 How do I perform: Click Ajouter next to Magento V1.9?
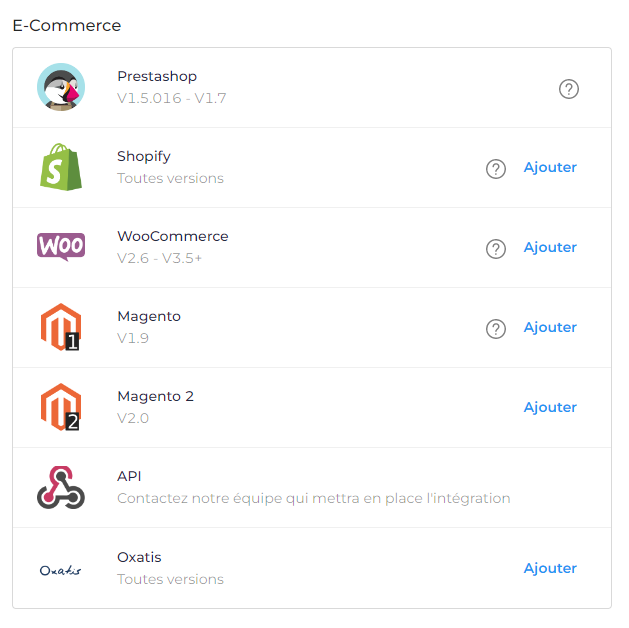coord(550,327)
